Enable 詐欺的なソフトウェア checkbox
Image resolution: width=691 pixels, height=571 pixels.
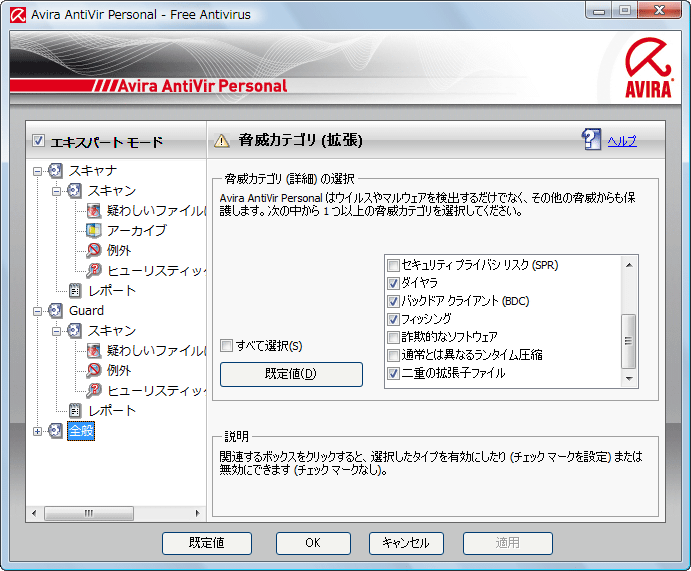tap(393, 337)
